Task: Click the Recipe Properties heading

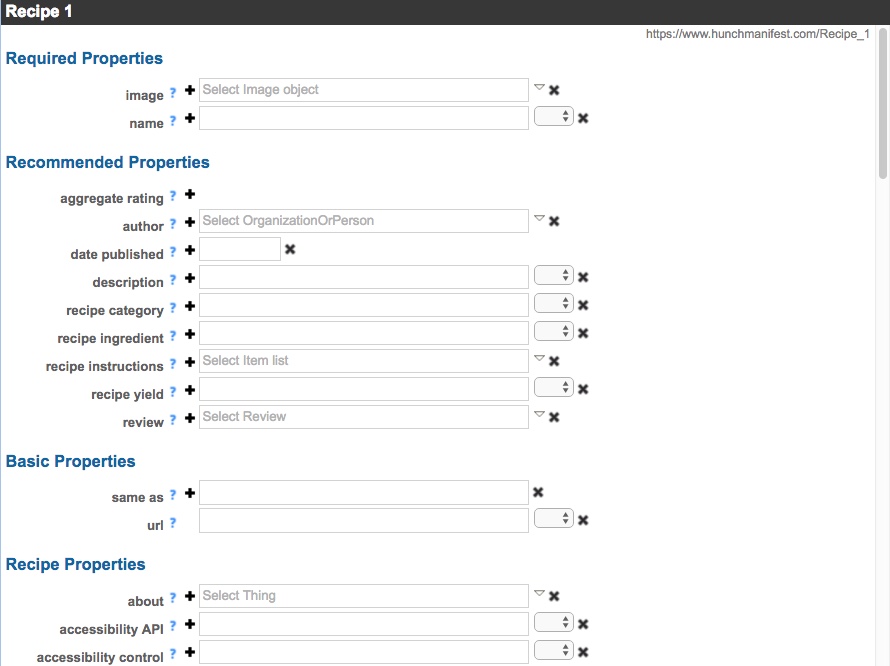Action: [75, 564]
